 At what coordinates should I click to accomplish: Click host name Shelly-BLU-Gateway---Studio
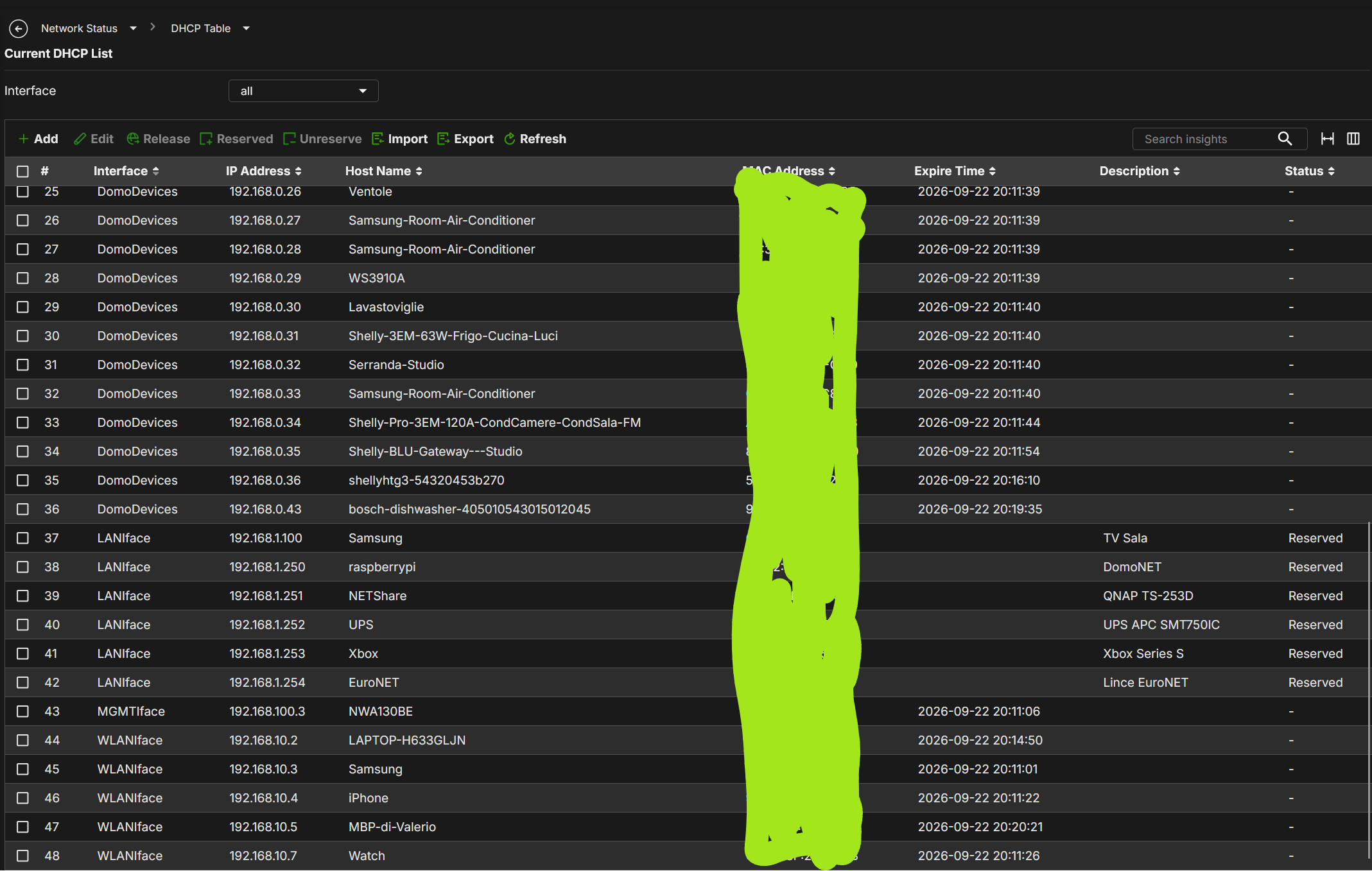point(435,451)
